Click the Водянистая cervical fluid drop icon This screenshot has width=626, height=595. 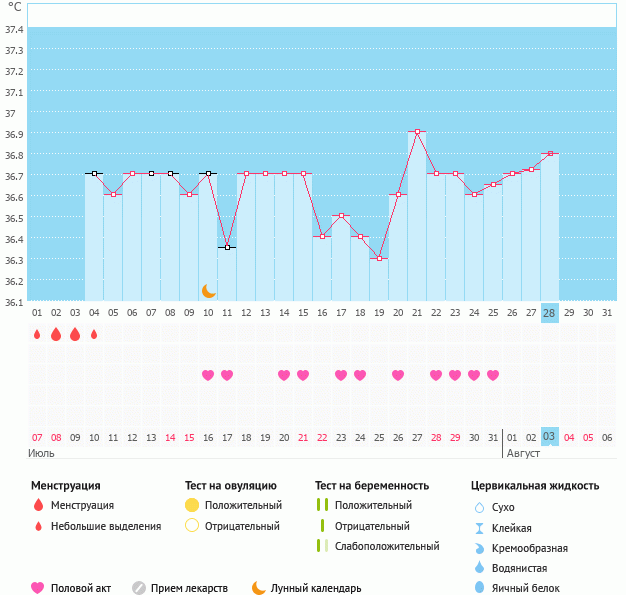pos(479,568)
